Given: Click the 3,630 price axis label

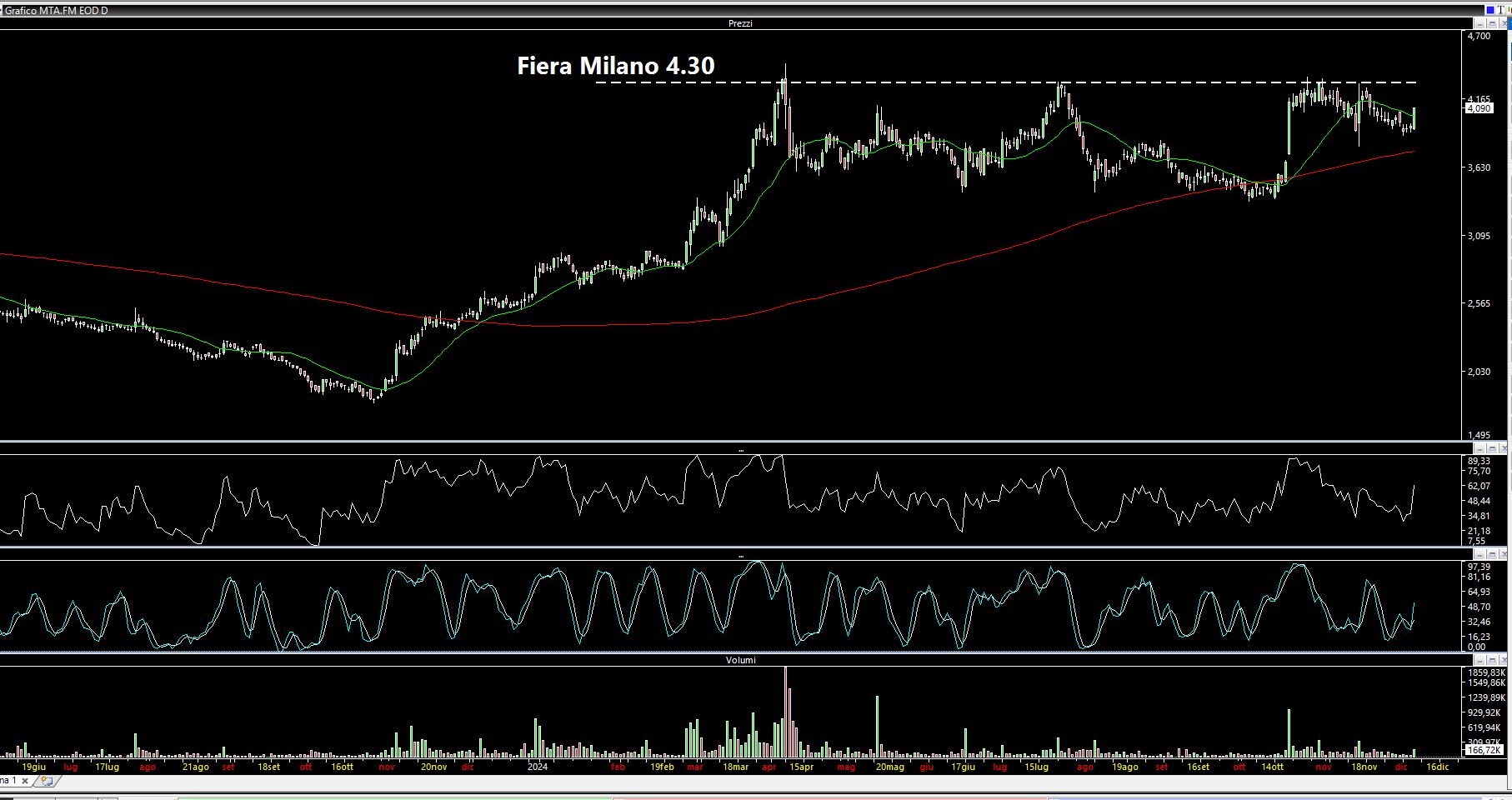Looking at the screenshot, I should click(x=1479, y=167).
